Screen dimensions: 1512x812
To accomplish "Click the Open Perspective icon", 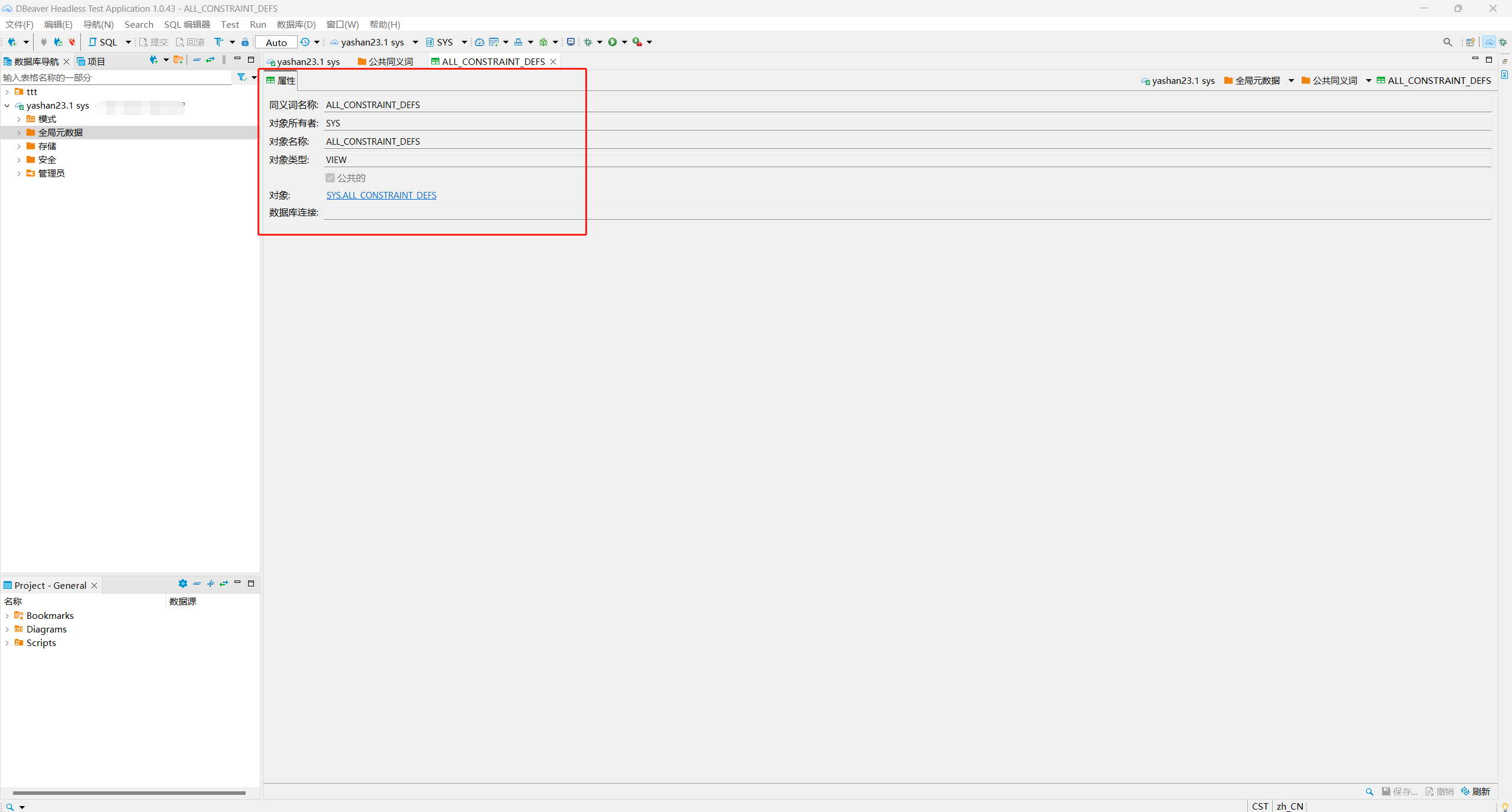I will [1471, 42].
